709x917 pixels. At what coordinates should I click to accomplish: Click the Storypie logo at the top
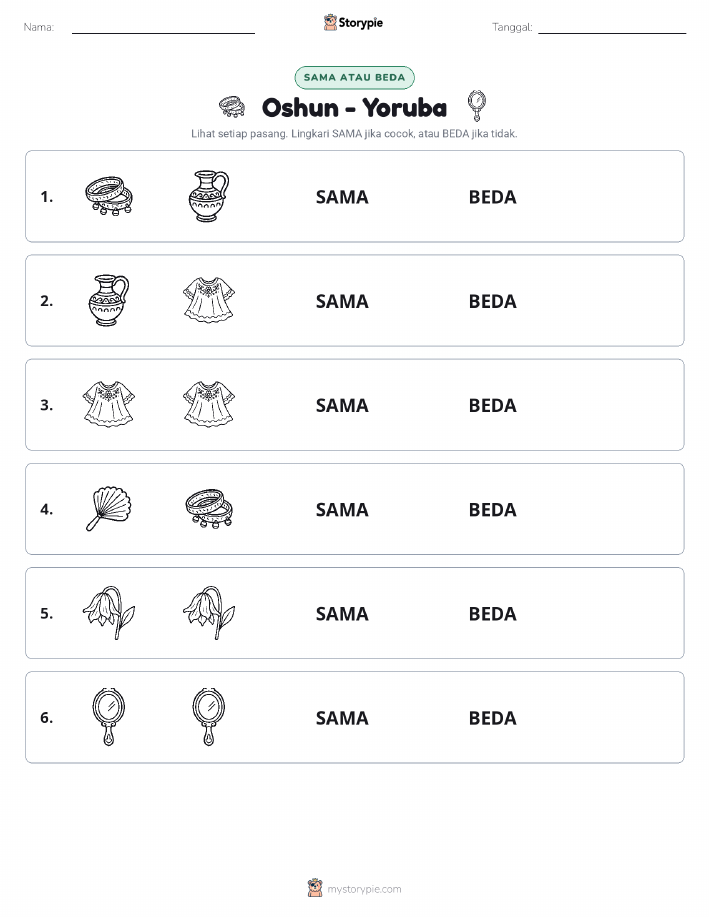click(353, 23)
